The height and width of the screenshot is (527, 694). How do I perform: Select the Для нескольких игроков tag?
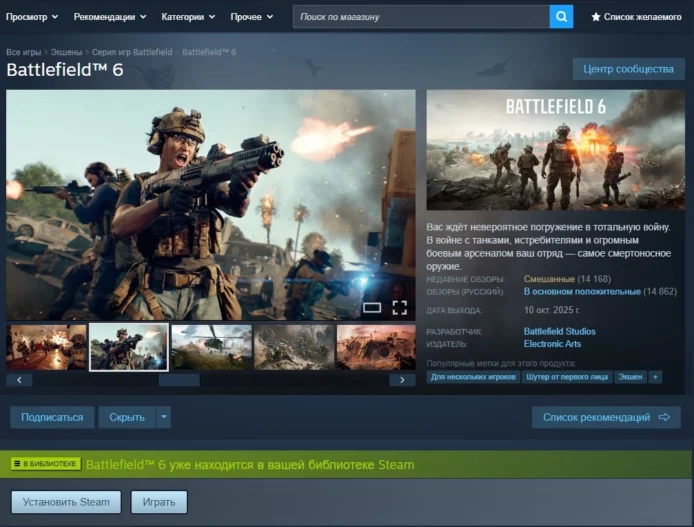tap(473, 377)
